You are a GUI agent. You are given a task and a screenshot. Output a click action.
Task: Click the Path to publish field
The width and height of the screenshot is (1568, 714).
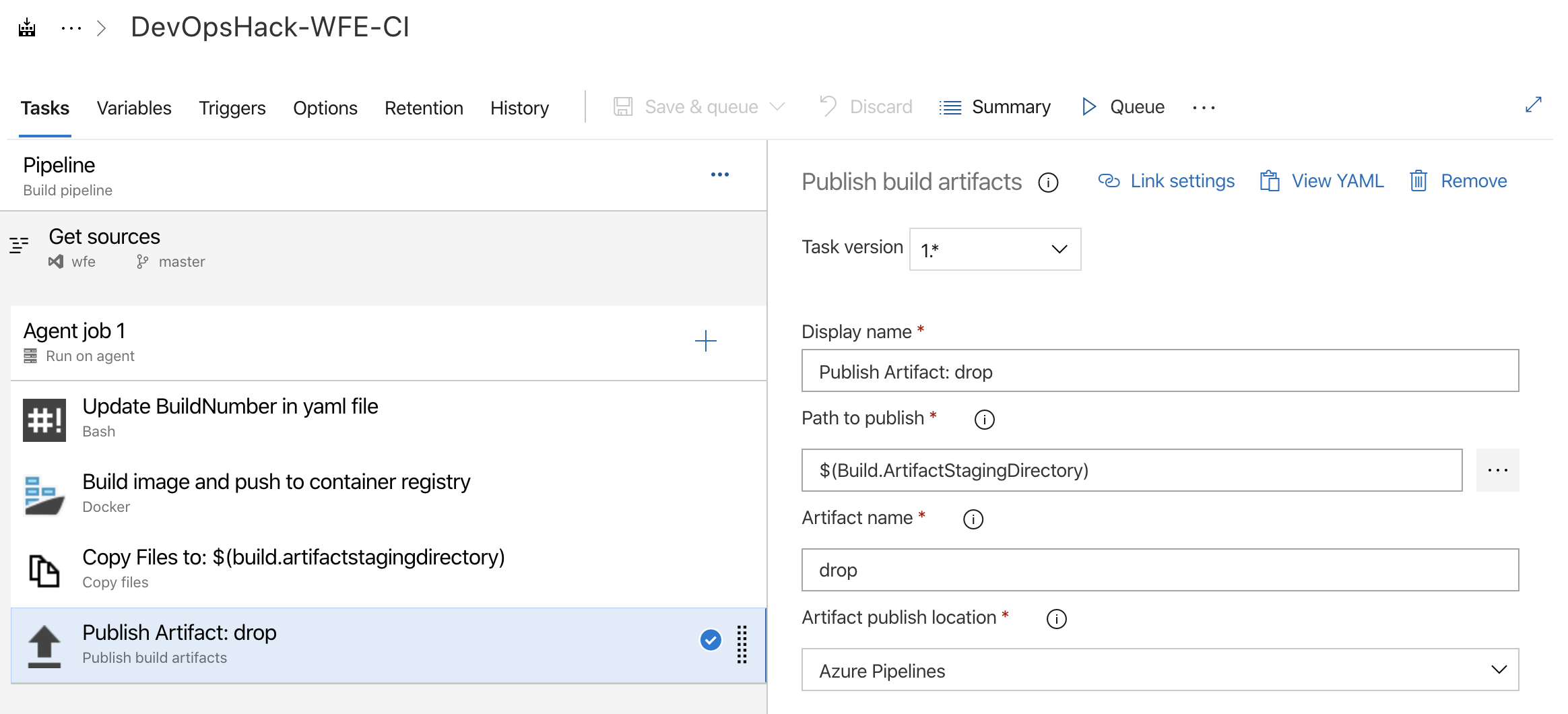[x=1132, y=470]
